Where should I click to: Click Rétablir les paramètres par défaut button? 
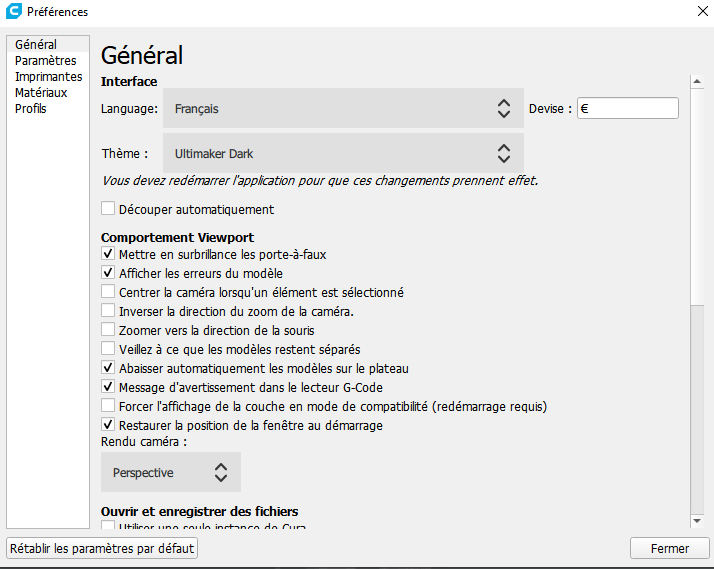(102, 548)
